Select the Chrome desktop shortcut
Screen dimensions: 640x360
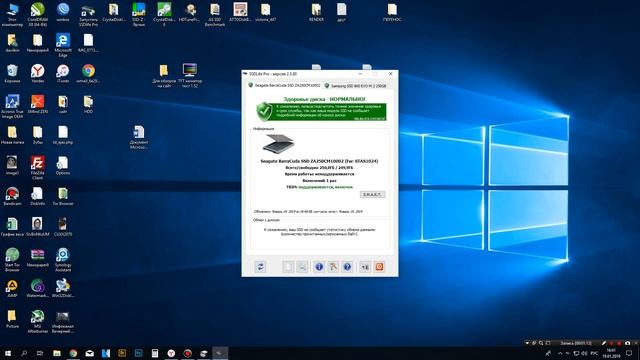88,73
